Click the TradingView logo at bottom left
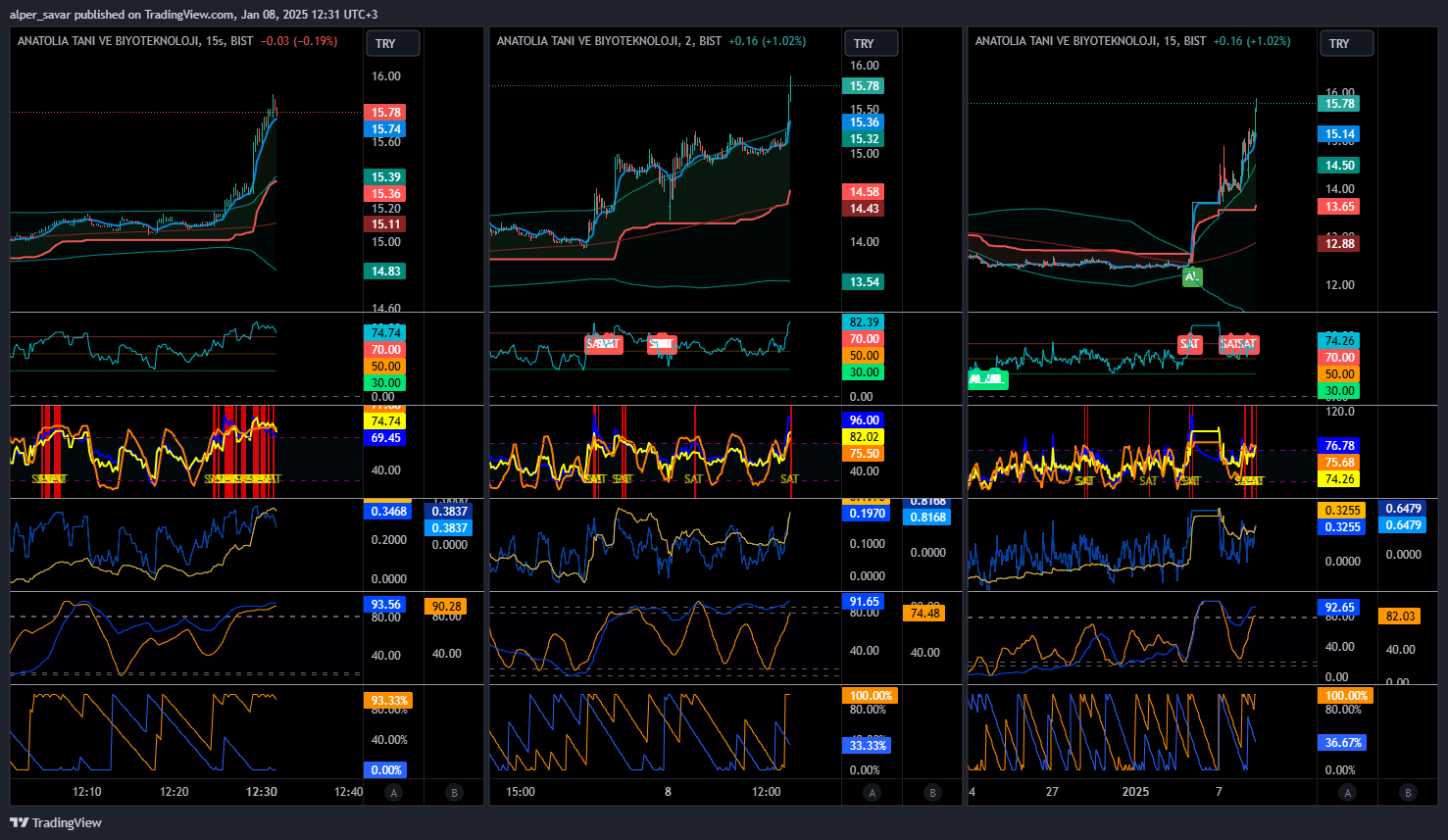 click(55, 822)
